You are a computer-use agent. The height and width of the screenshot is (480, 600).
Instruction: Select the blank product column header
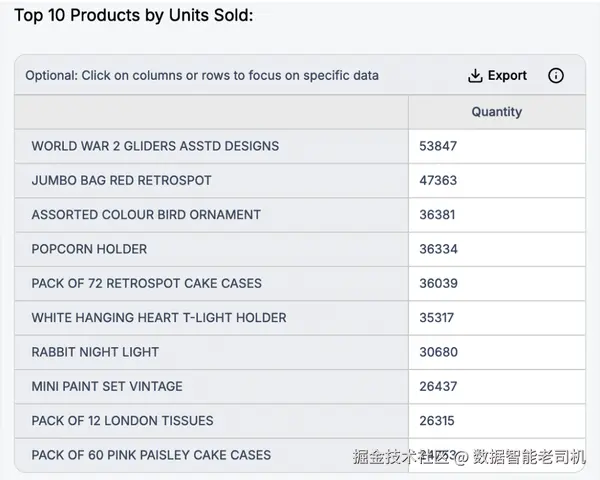(211, 112)
